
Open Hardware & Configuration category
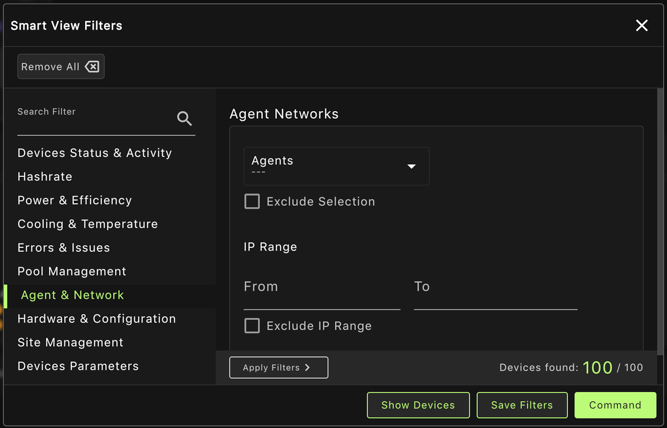(x=96, y=319)
